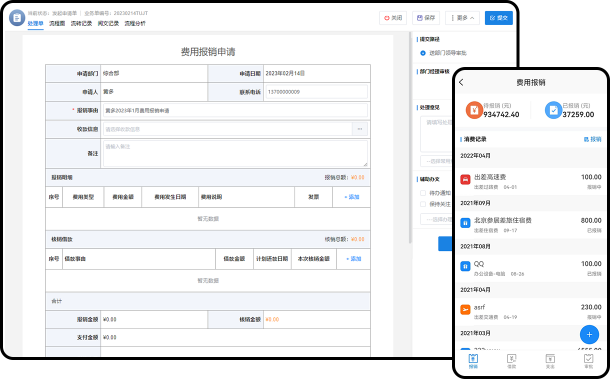Click the 800.00 amount for the 北京 record
Screen dimensions: 610x379
point(591,221)
